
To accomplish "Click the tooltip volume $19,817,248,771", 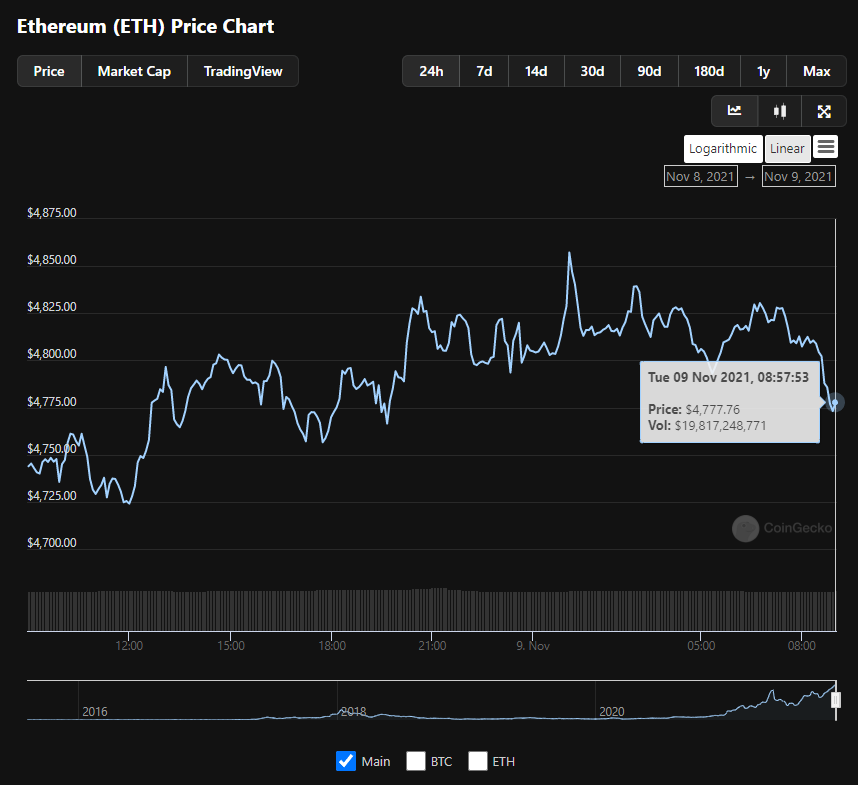I will 720,426.
